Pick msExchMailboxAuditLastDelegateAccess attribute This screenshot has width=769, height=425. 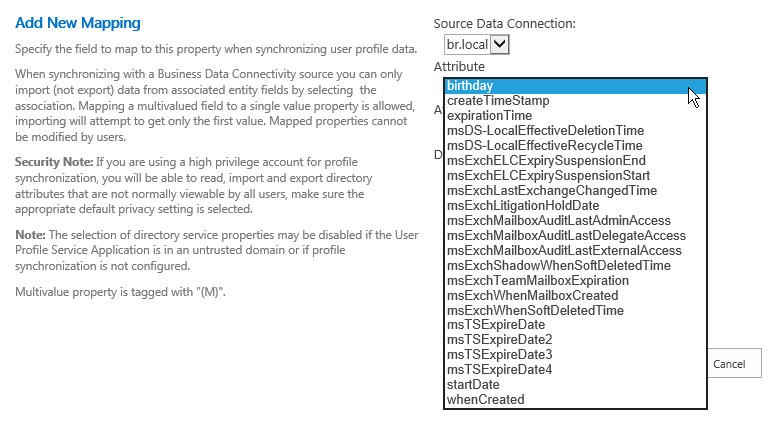click(x=575, y=236)
